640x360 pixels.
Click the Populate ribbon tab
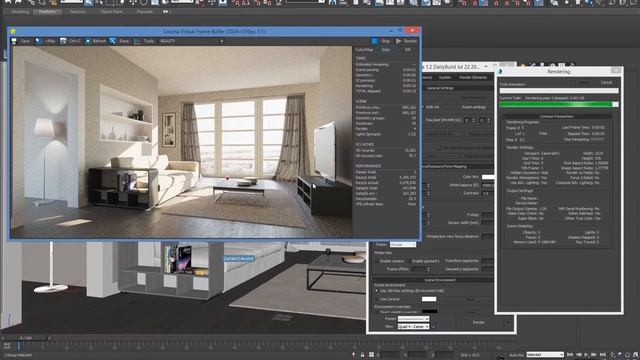(x=144, y=12)
